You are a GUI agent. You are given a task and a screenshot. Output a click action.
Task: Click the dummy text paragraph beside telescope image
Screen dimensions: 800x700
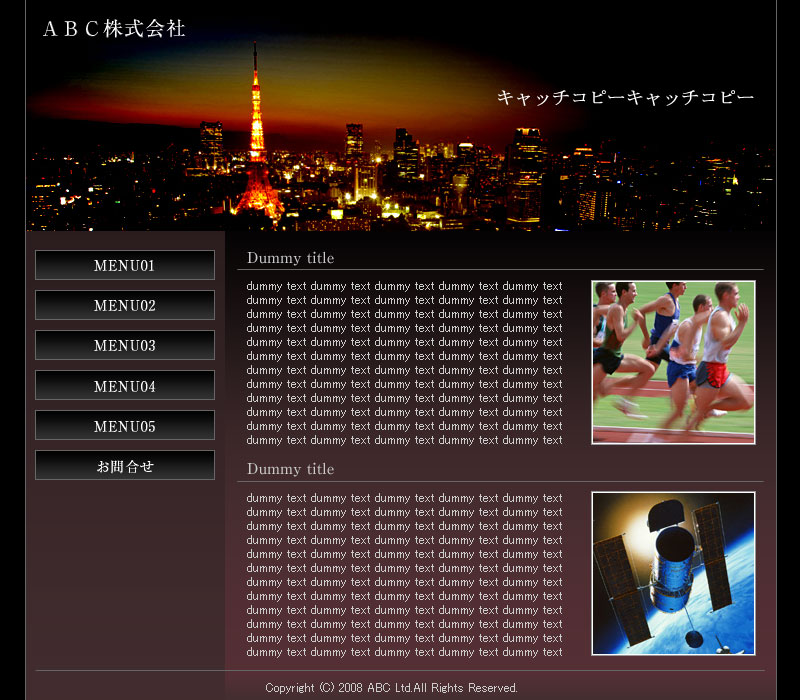[404, 575]
